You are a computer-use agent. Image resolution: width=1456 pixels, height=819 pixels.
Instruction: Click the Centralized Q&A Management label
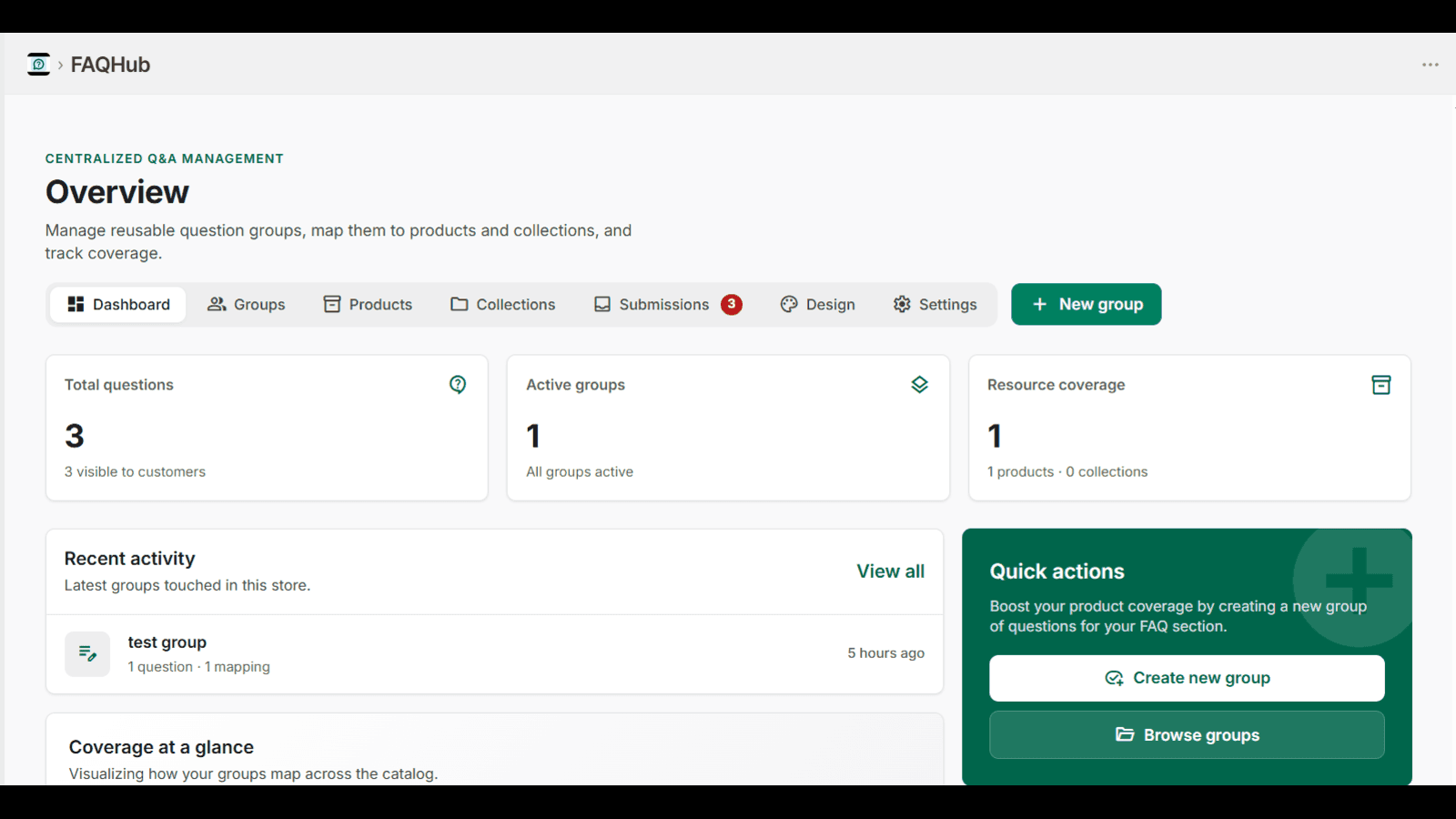[x=165, y=158]
